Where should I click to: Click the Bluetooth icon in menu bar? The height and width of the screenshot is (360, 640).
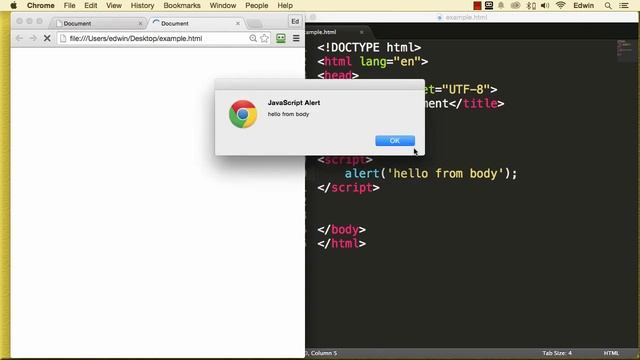[531, 5]
